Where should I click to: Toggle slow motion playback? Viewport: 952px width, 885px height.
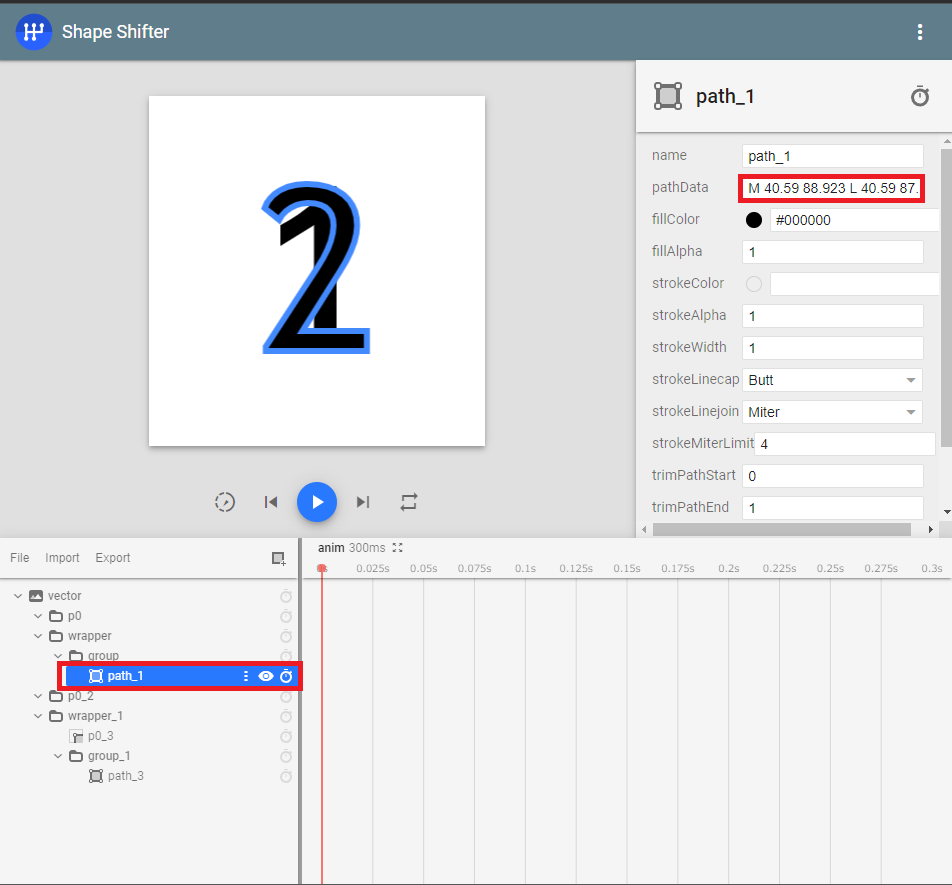click(225, 502)
